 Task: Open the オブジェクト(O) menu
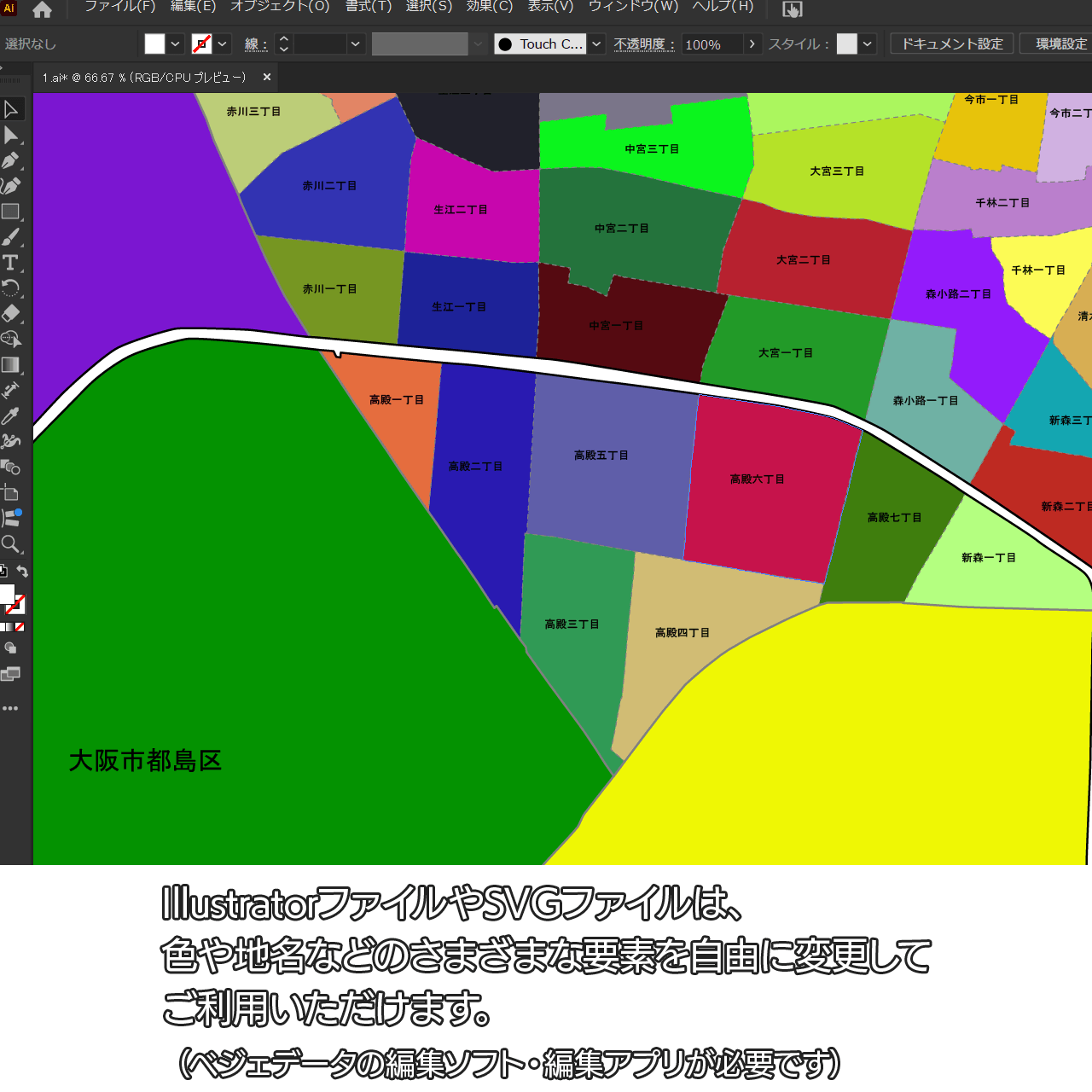tap(280, 7)
